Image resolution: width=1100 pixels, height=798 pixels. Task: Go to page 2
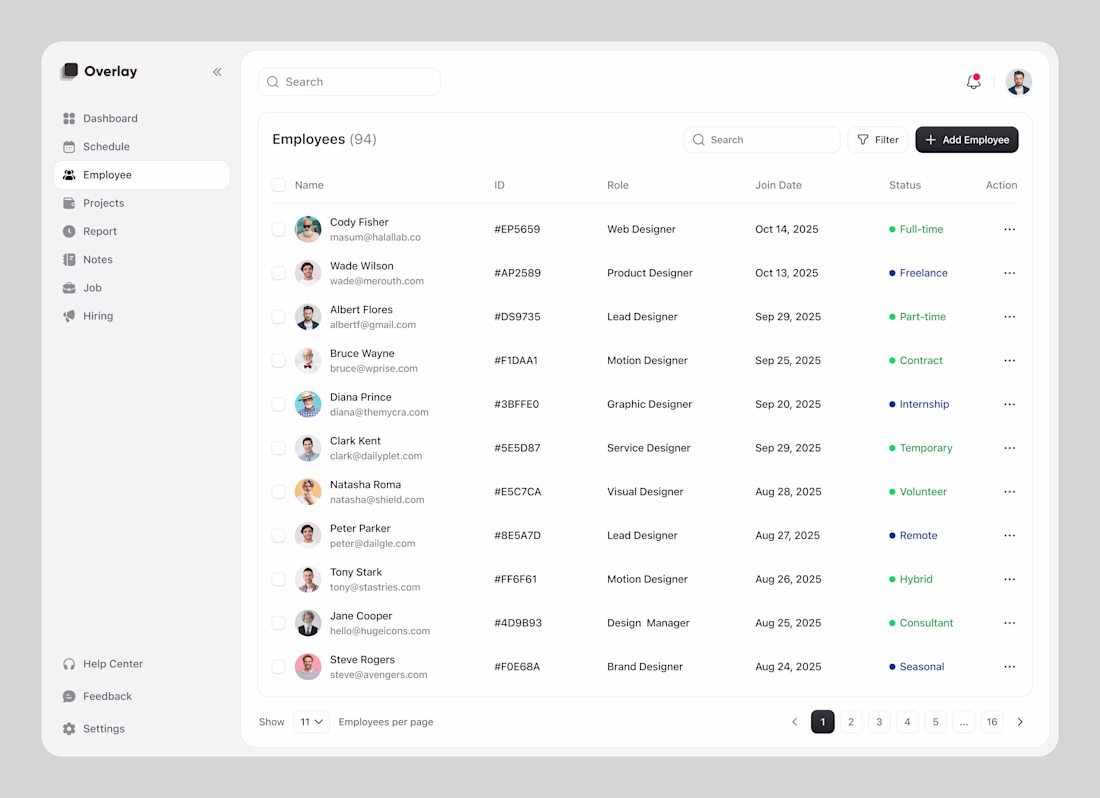851,722
